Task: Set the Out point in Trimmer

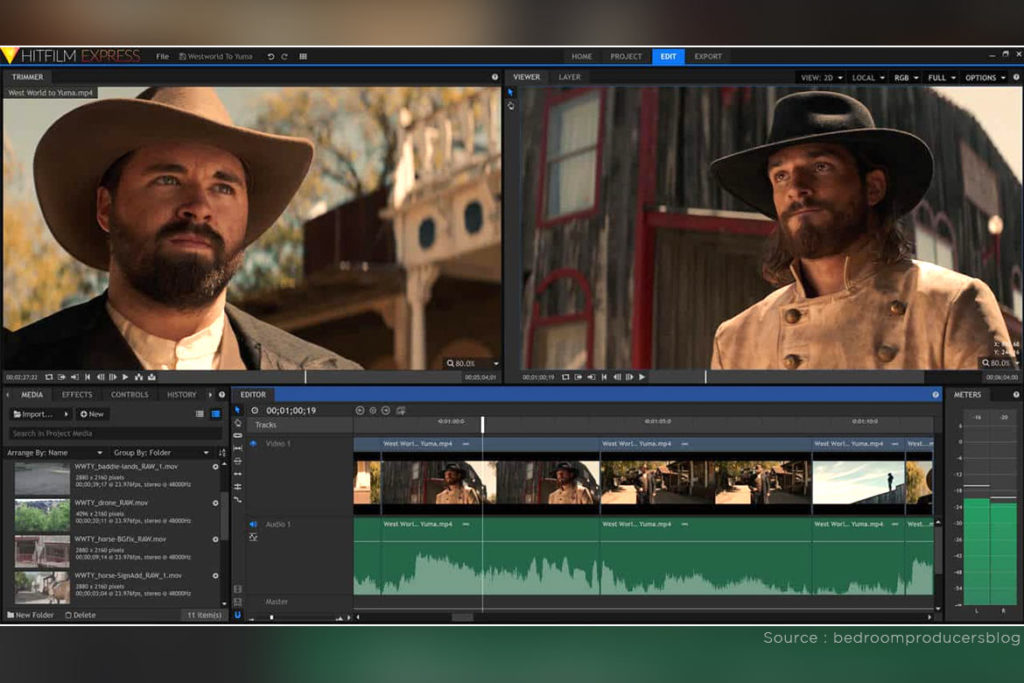Action: click(x=75, y=377)
